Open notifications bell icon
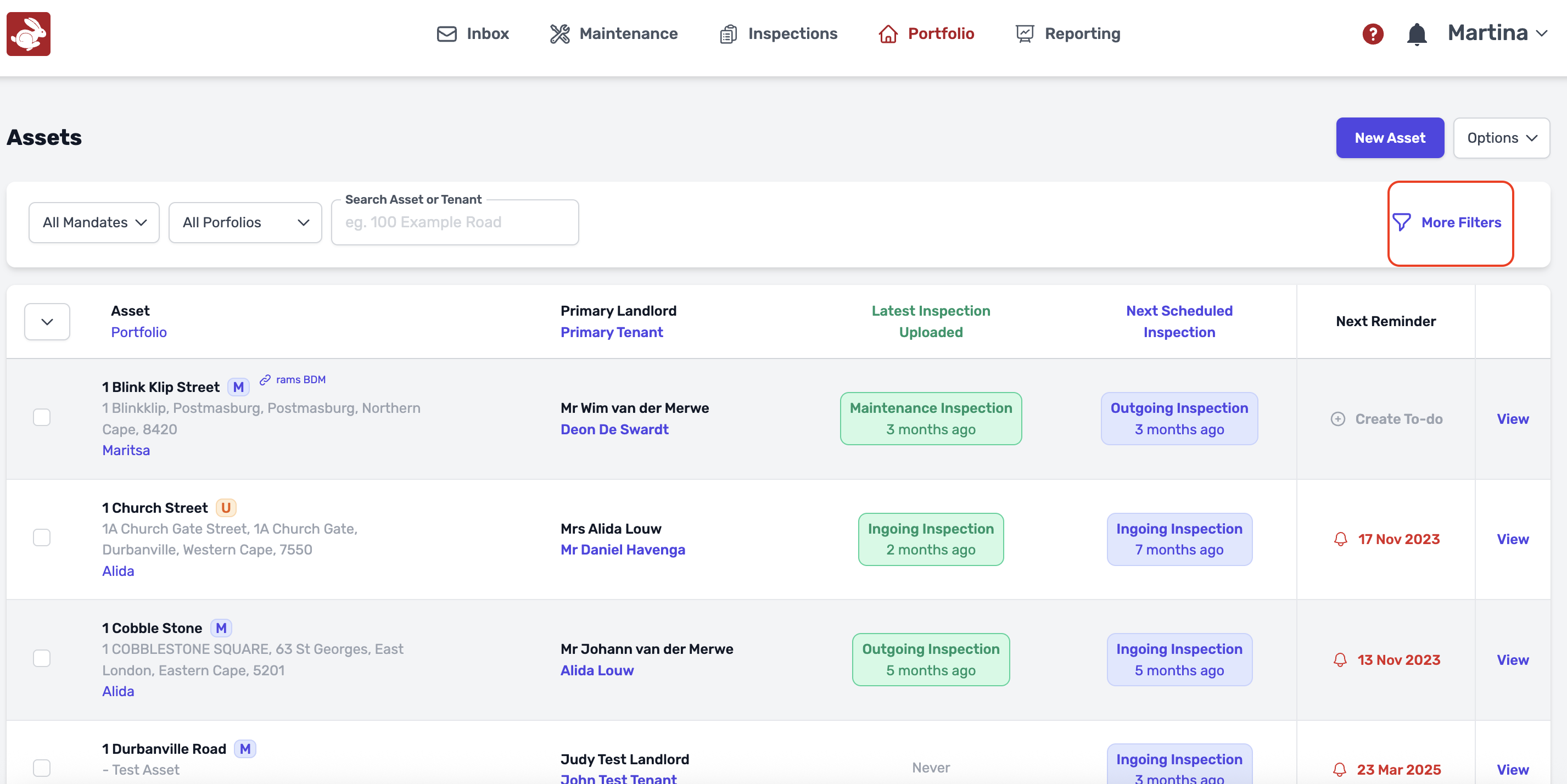 tap(1416, 34)
